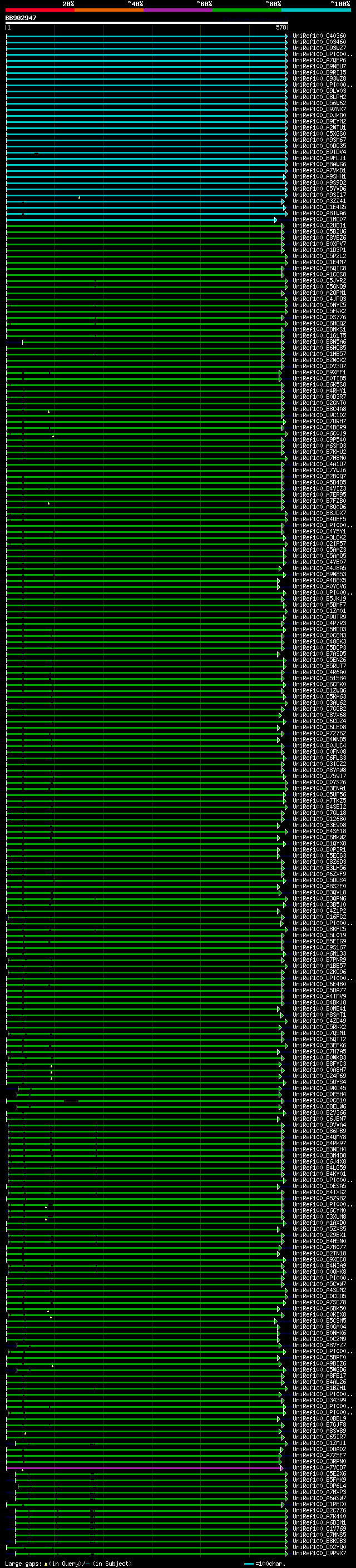
Task: Select hit label UniRef100_B3ENA1
Action: [x=319, y=789]
